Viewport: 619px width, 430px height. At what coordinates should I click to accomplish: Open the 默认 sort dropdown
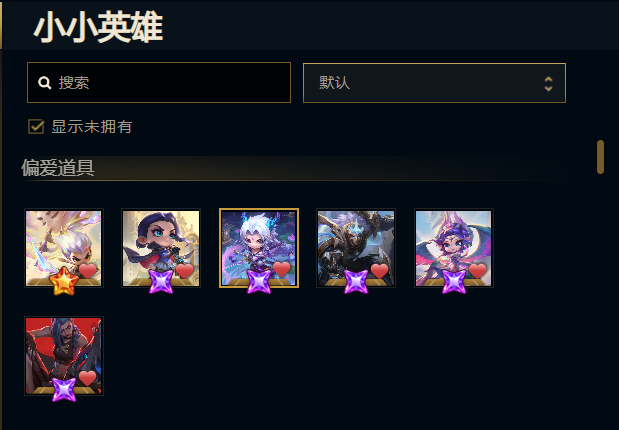(434, 83)
